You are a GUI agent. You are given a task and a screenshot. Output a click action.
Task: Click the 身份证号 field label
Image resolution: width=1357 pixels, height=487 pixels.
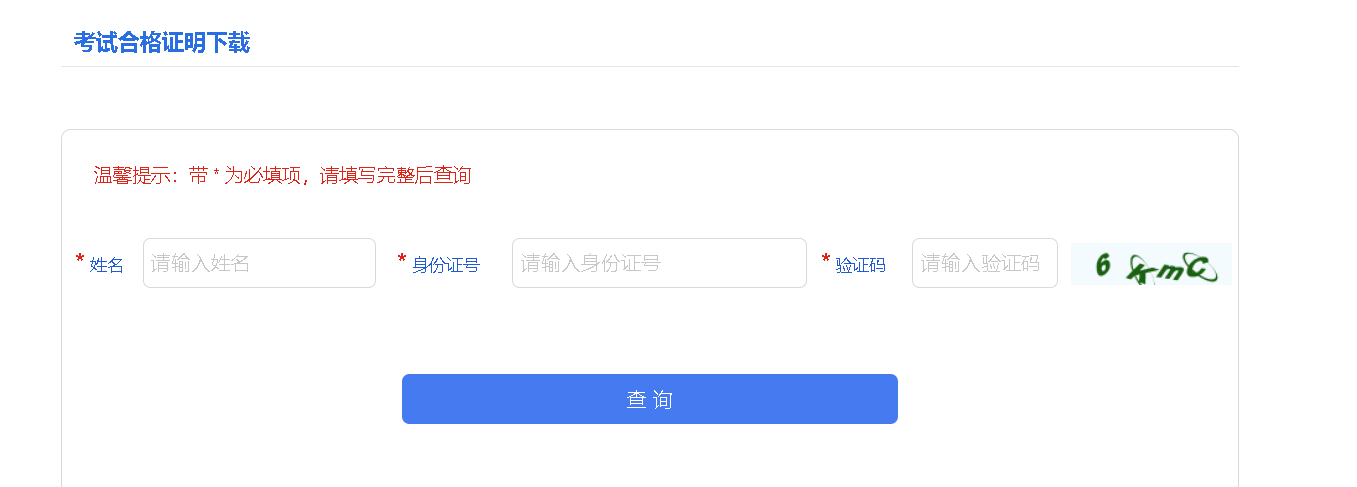446,265
